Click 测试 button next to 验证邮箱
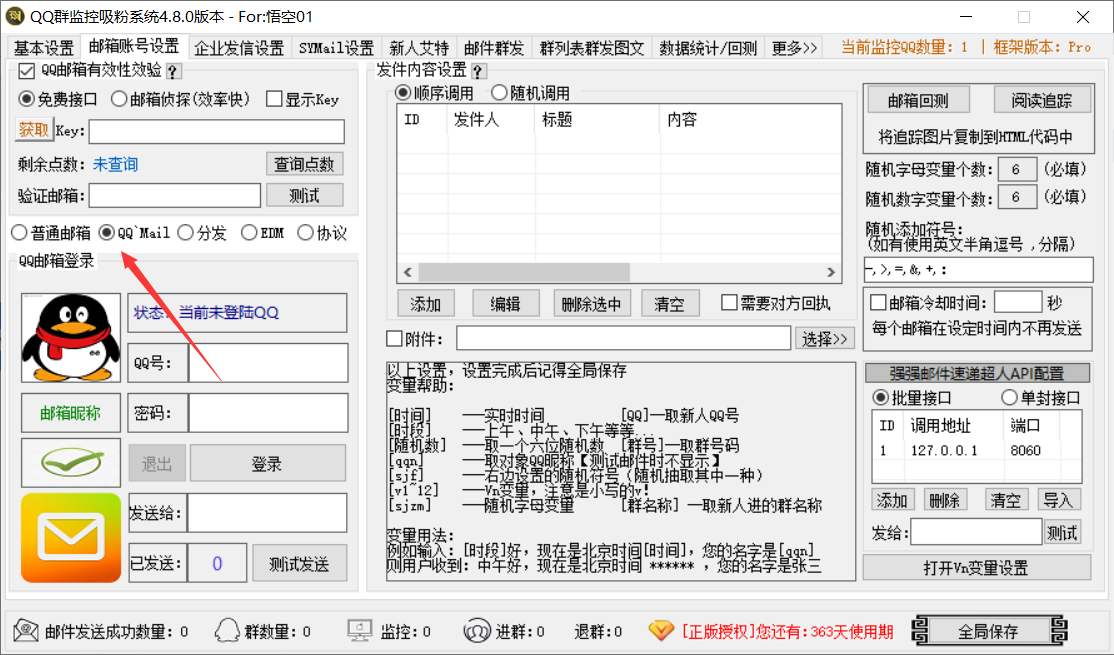Image resolution: width=1114 pixels, height=655 pixels. click(x=305, y=195)
